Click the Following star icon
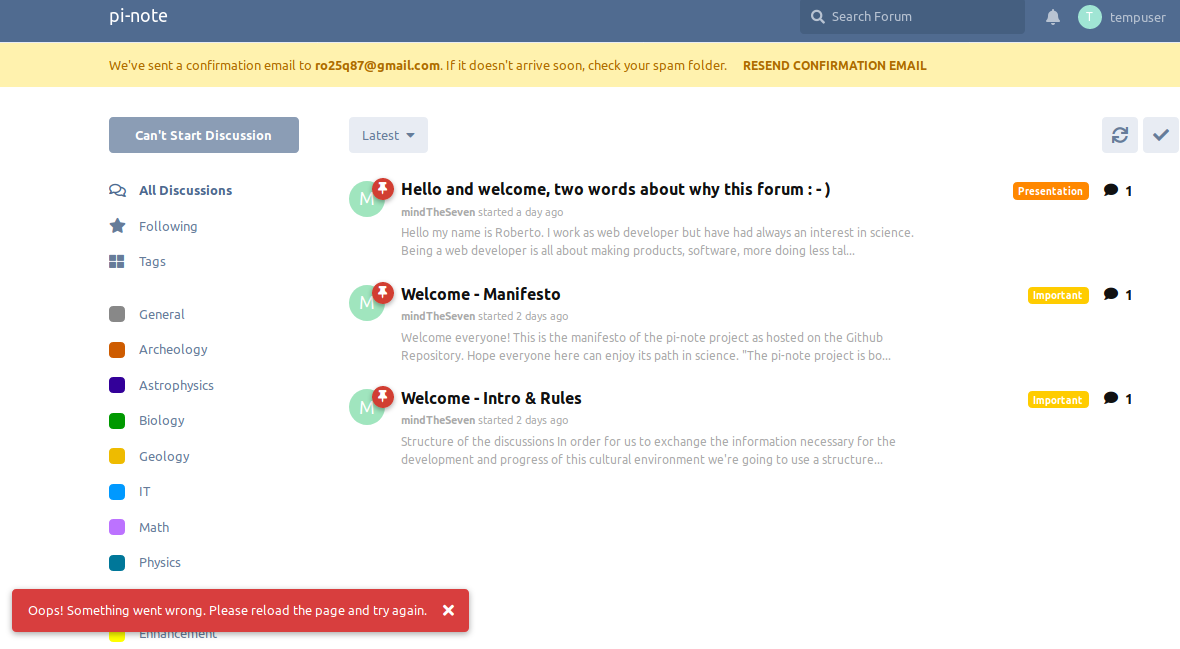1180x649 pixels. coord(117,226)
